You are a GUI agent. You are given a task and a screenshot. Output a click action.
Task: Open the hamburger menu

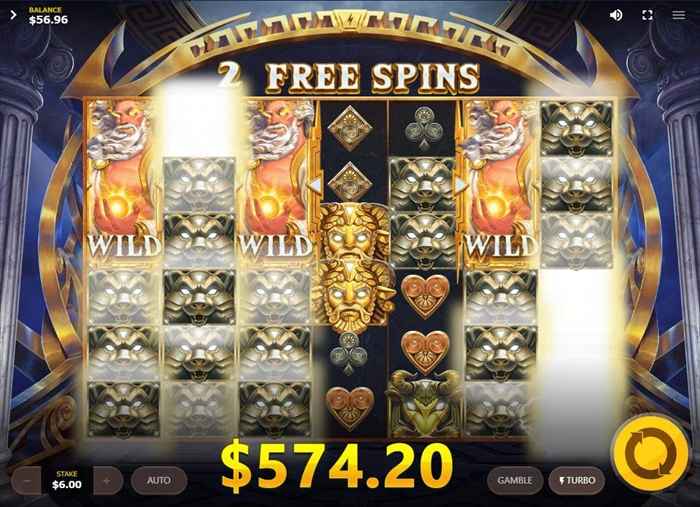coord(679,15)
